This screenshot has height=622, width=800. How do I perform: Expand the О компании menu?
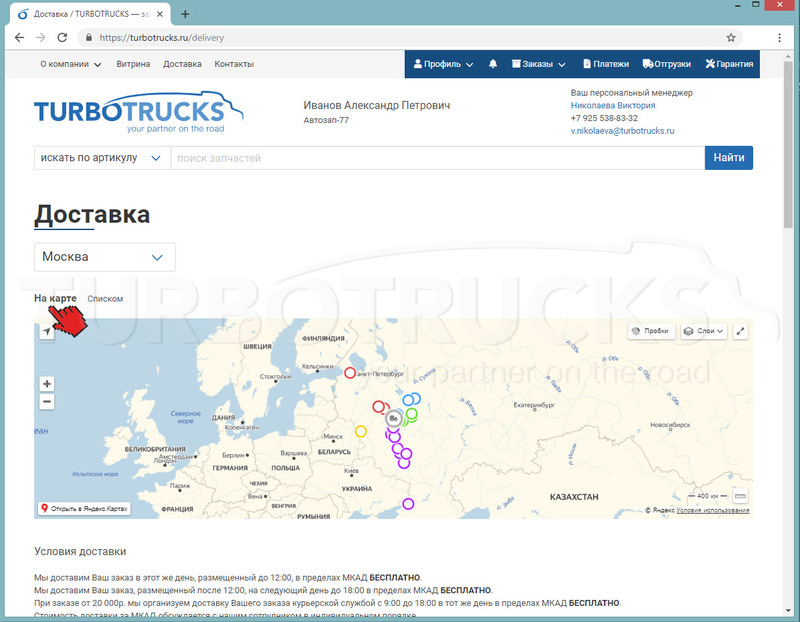71,64
